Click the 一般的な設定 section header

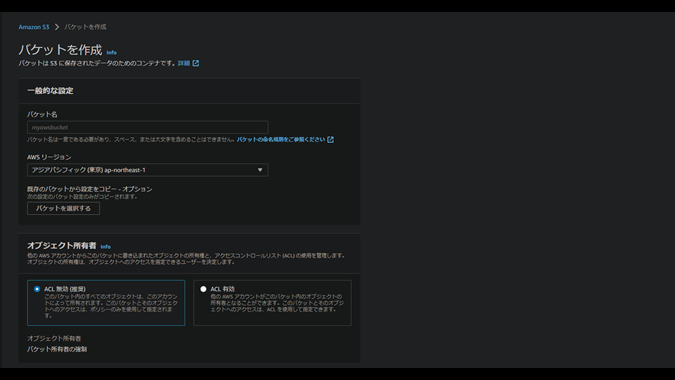tap(50, 91)
